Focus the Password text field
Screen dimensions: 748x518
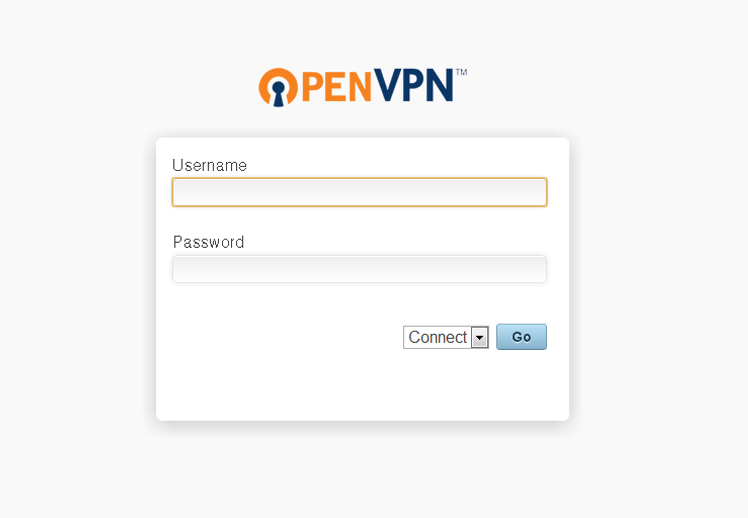click(359, 269)
